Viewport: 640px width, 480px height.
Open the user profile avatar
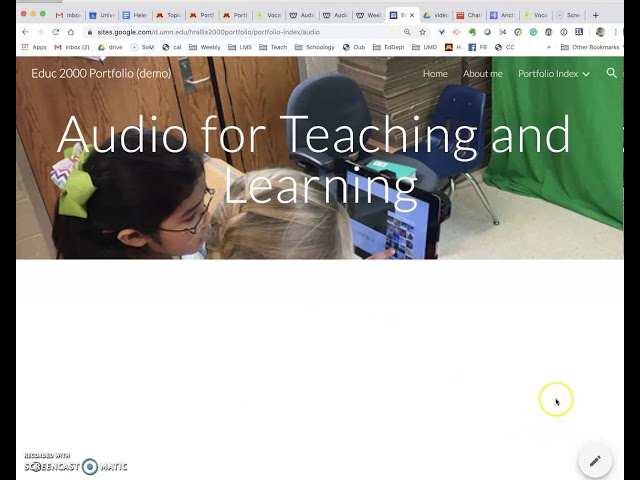coord(600,32)
